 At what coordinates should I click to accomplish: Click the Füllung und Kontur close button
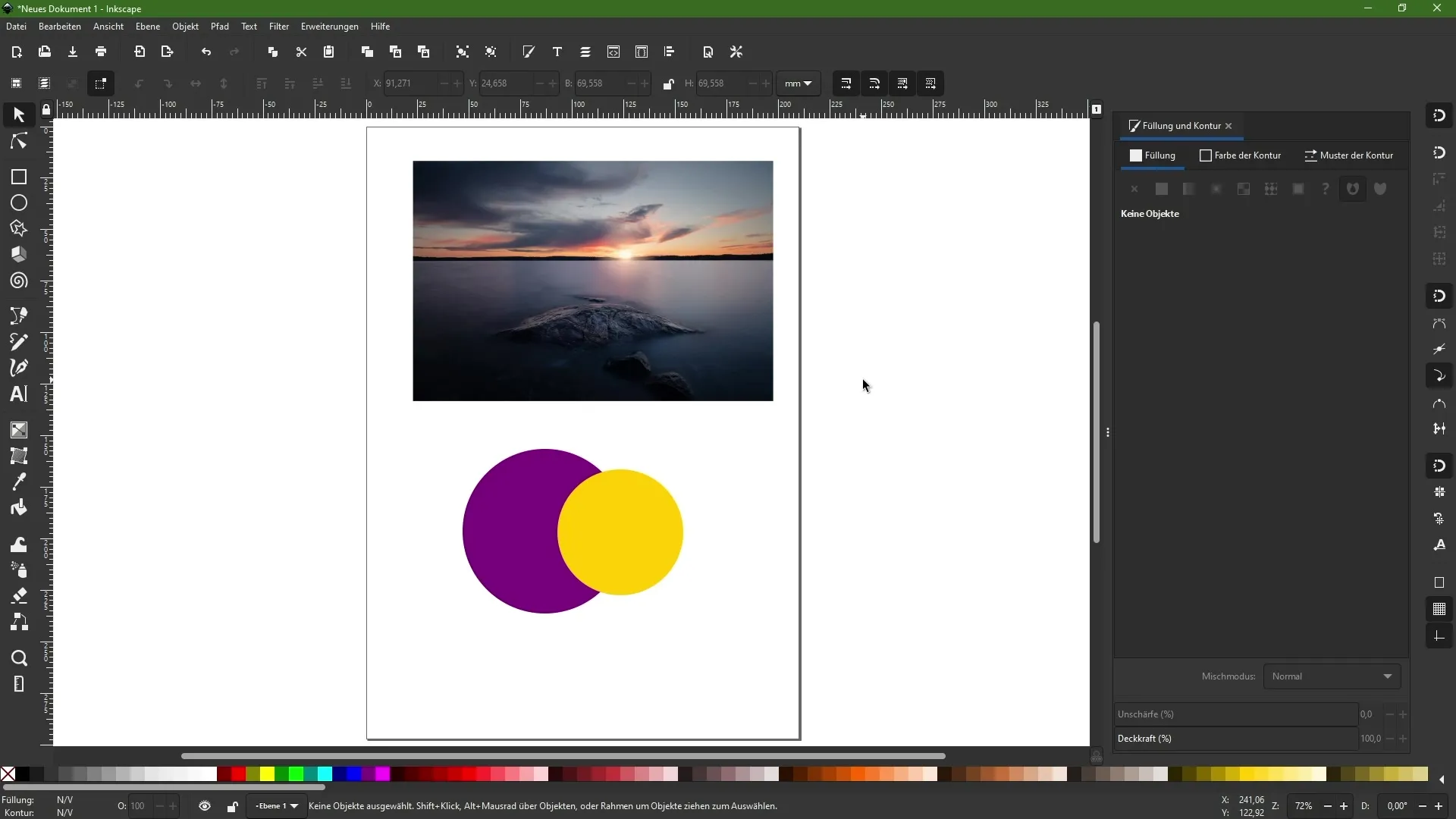(1229, 125)
